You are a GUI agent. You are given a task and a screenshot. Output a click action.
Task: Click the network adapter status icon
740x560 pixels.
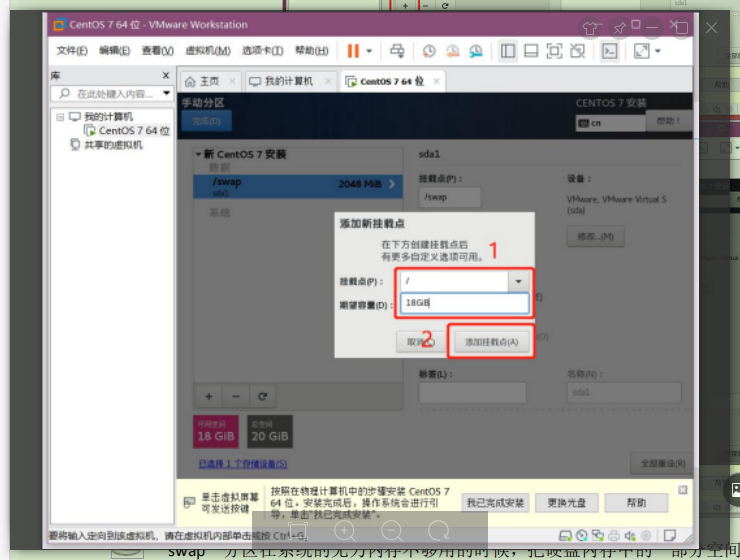point(598,535)
